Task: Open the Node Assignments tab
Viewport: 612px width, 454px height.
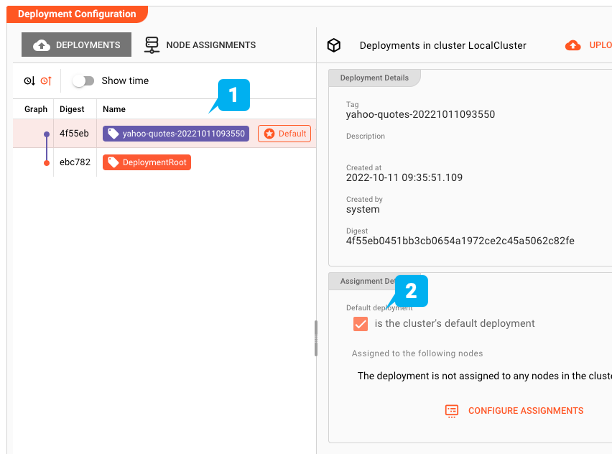Action: [200, 45]
